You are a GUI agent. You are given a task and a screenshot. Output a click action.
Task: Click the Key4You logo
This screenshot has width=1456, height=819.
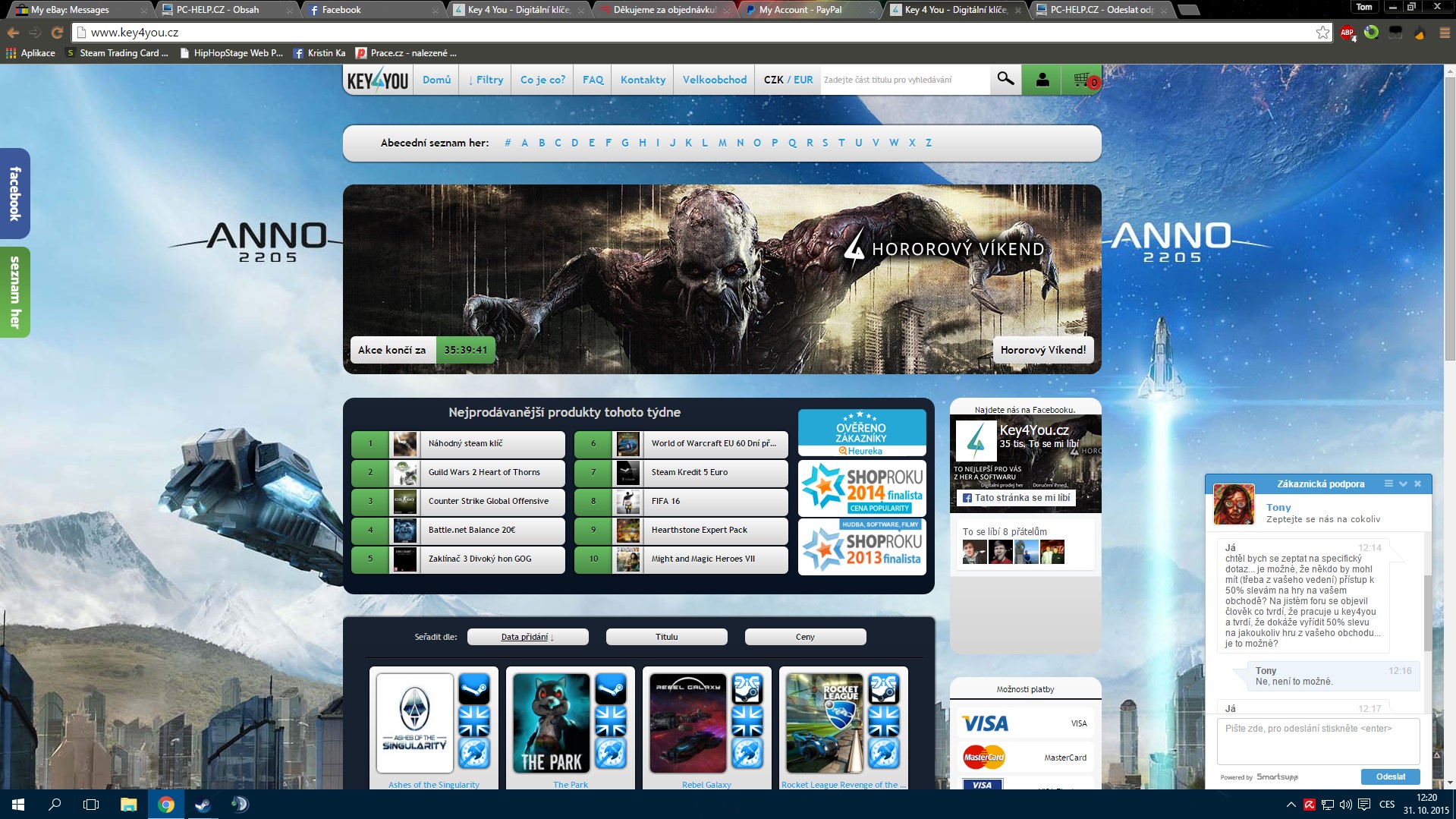click(378, 80)
